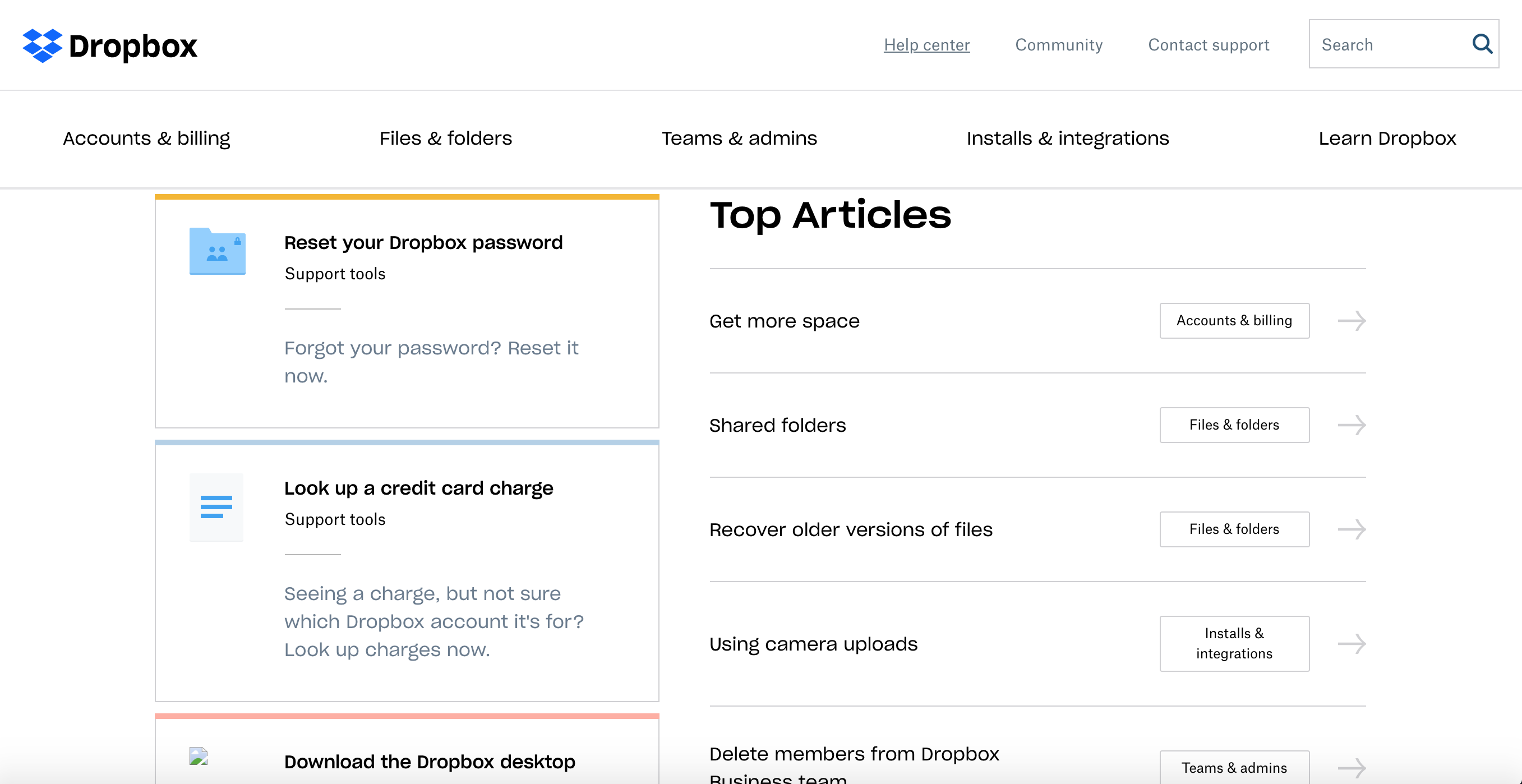This screenshot has height=784, width=1522.
Task: Click the arrow next to Shared folders
Action: (1352, 425)
